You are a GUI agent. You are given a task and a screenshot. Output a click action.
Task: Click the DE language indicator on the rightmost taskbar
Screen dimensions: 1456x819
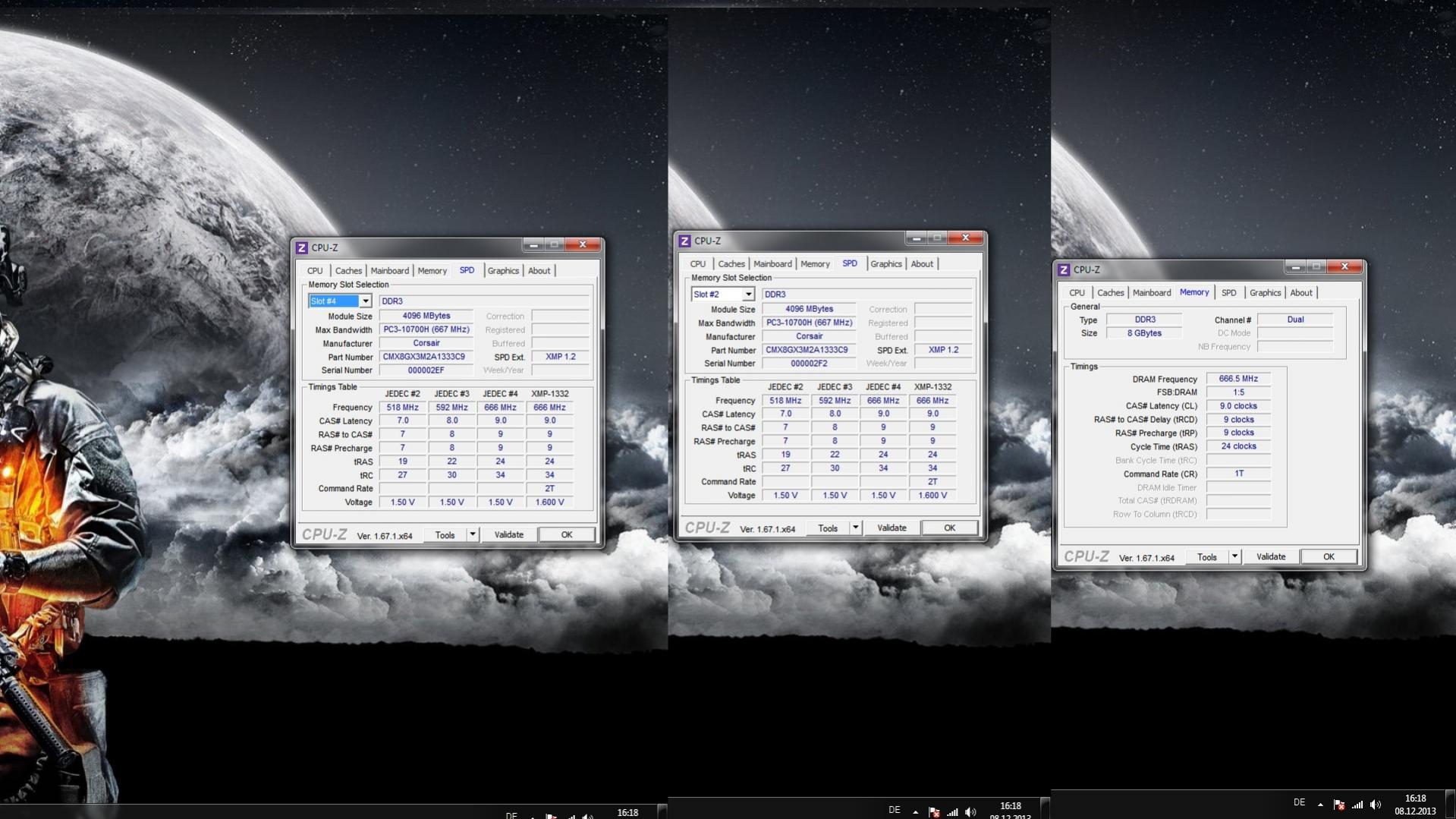click(1300, 802)
